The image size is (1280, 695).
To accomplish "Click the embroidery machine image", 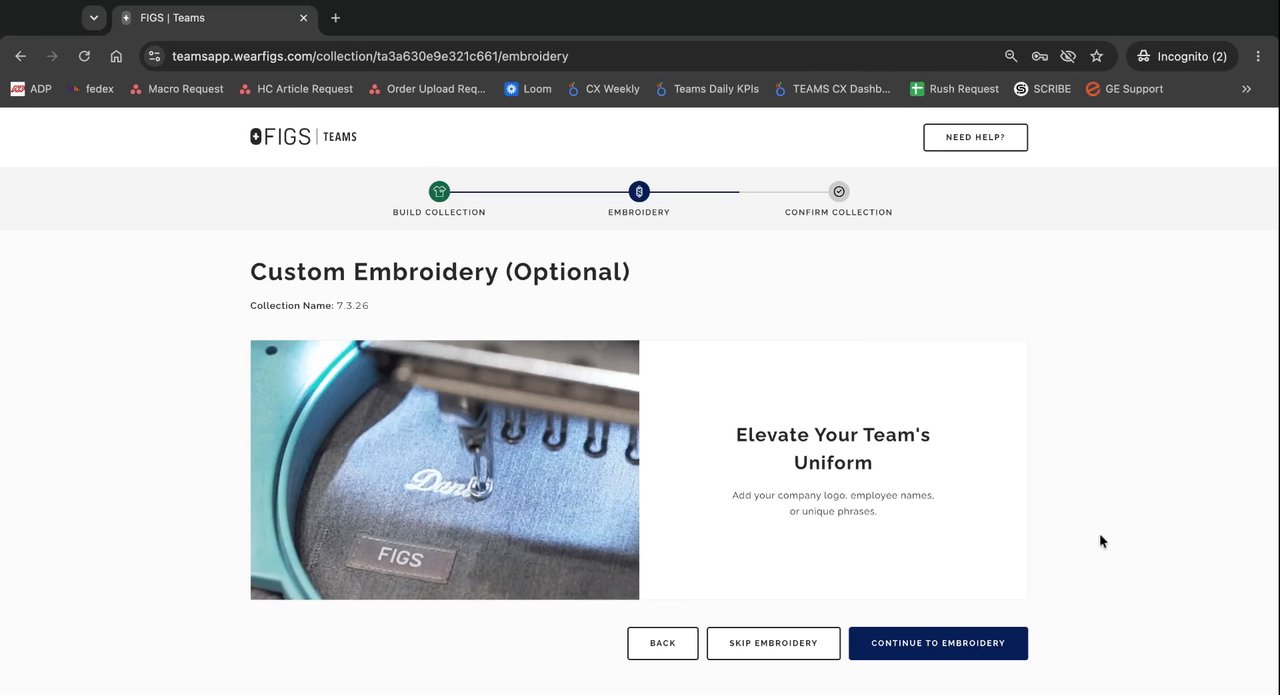I will pos(444,470).
